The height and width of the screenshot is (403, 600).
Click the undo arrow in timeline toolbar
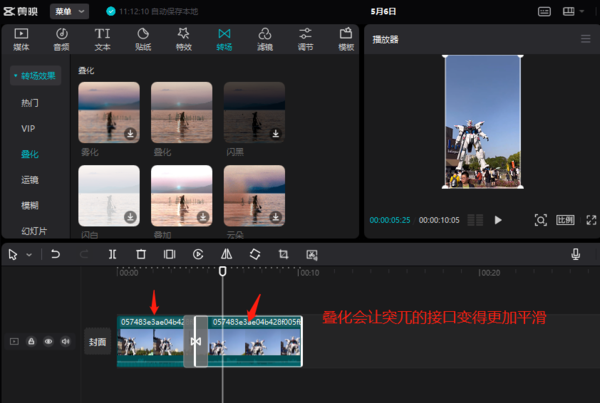tap(55, 255)
